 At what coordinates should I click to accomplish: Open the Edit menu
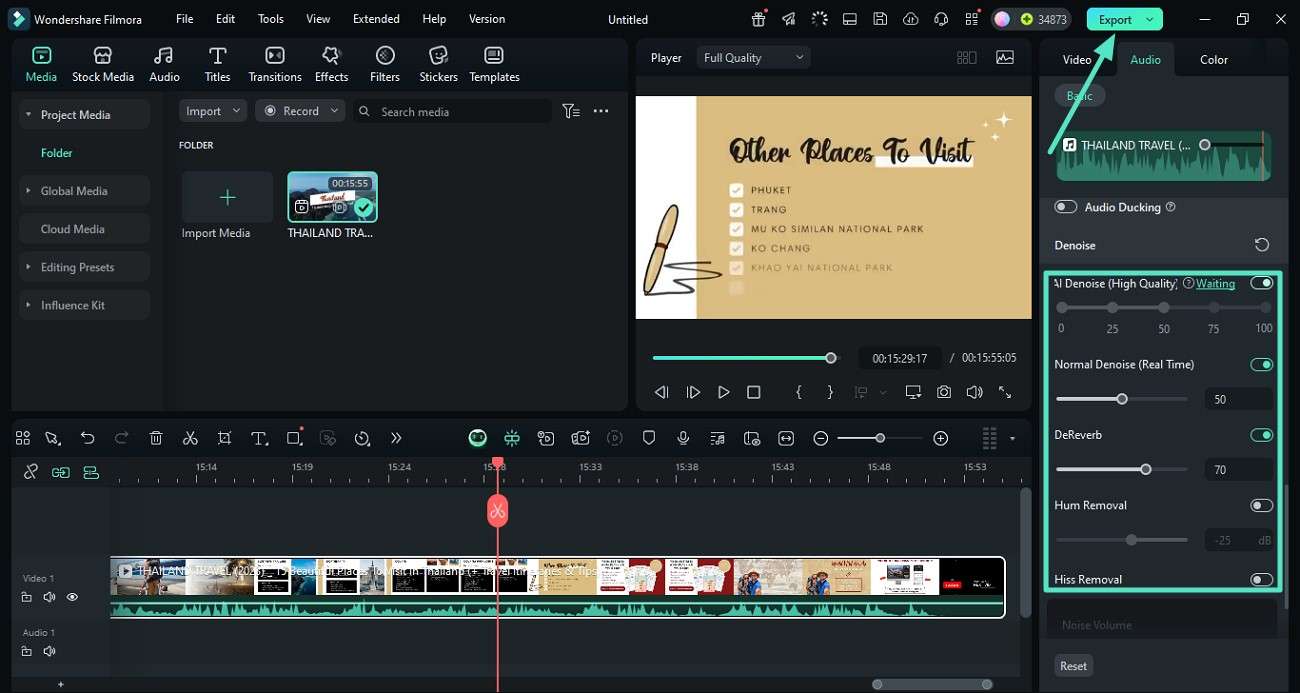pyautogui.click(x=226, y=19)
